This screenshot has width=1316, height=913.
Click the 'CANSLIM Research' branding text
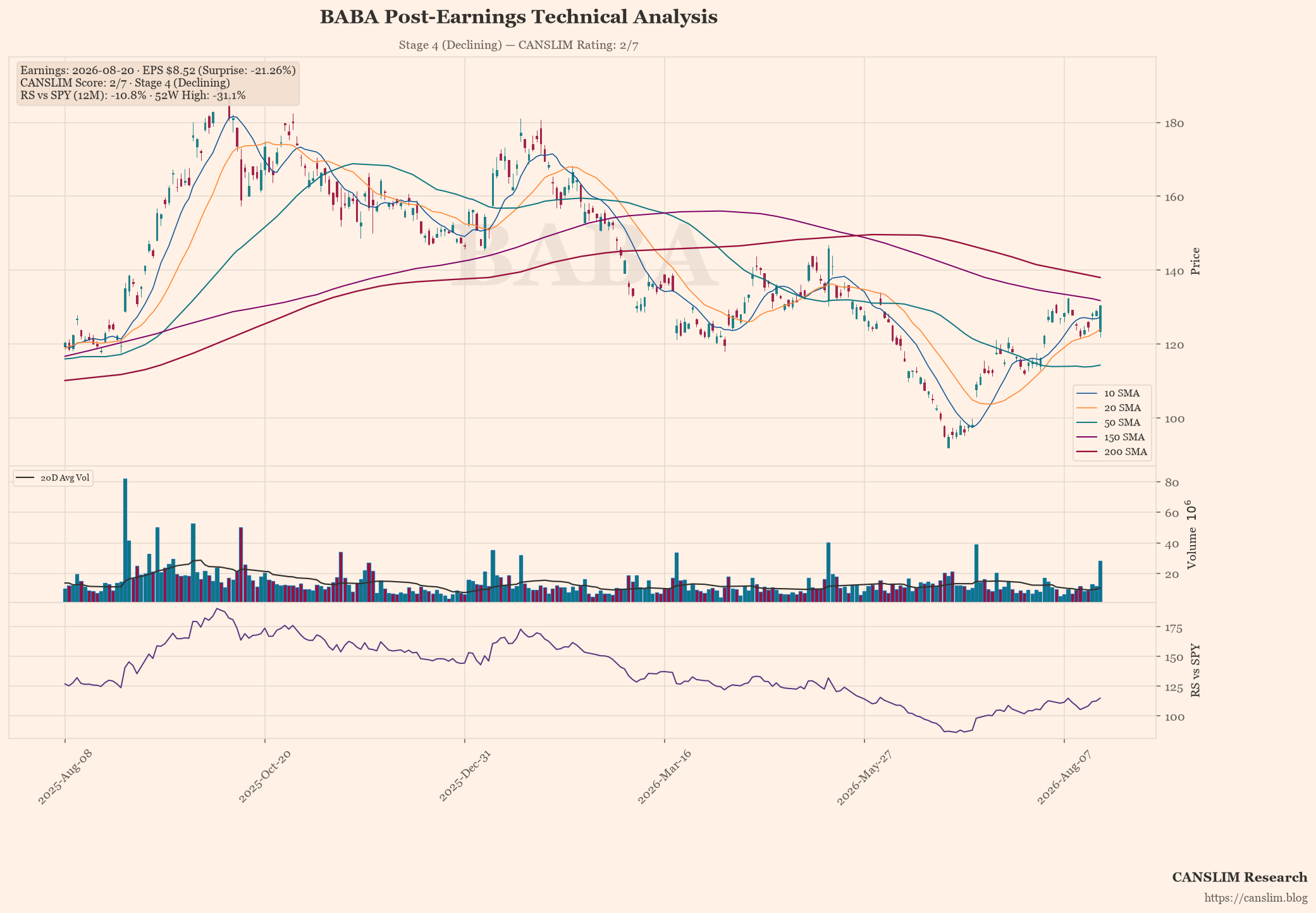[x=1239, y=878]
